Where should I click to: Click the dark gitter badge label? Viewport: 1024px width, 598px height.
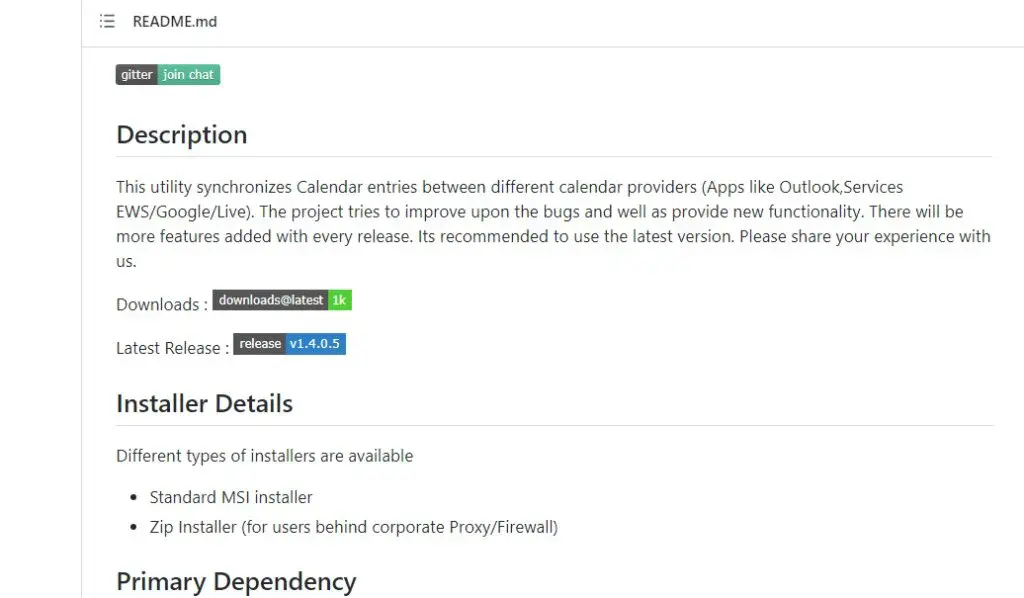pos(136,74)
